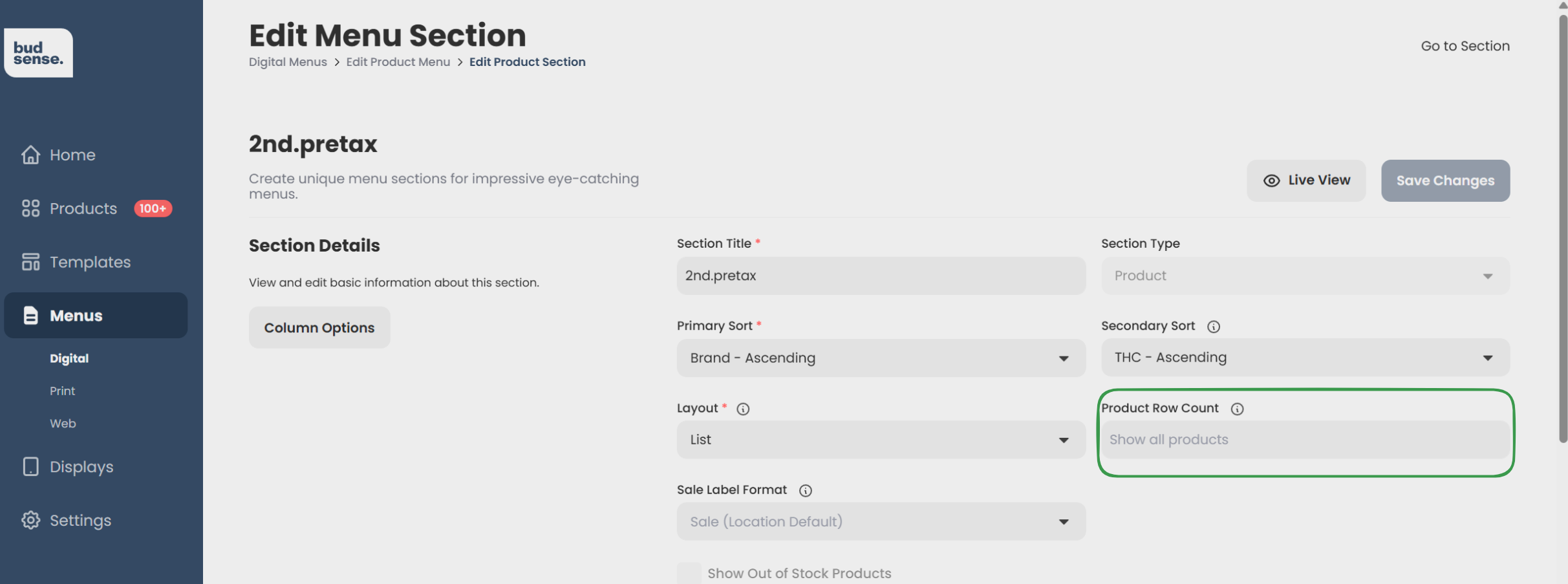Select the Web submenu item

pos(63,424)
